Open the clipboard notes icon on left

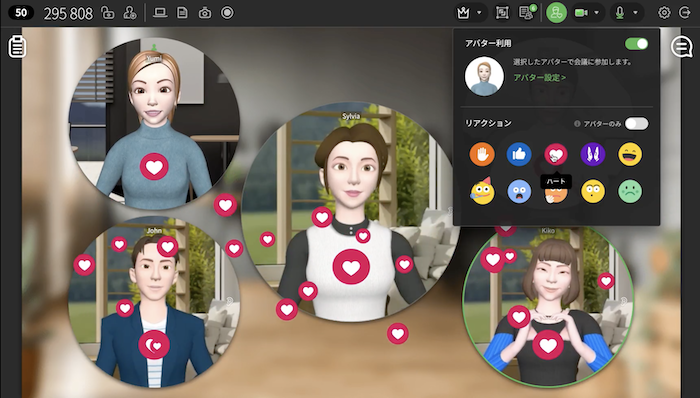click(x=17, y=46)
